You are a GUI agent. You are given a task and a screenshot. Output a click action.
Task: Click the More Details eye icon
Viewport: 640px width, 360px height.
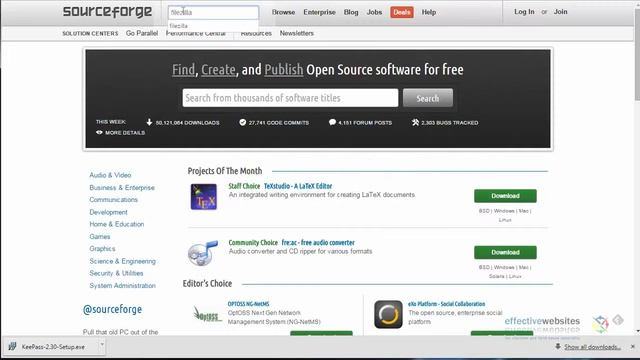click(x=99, y=132)
